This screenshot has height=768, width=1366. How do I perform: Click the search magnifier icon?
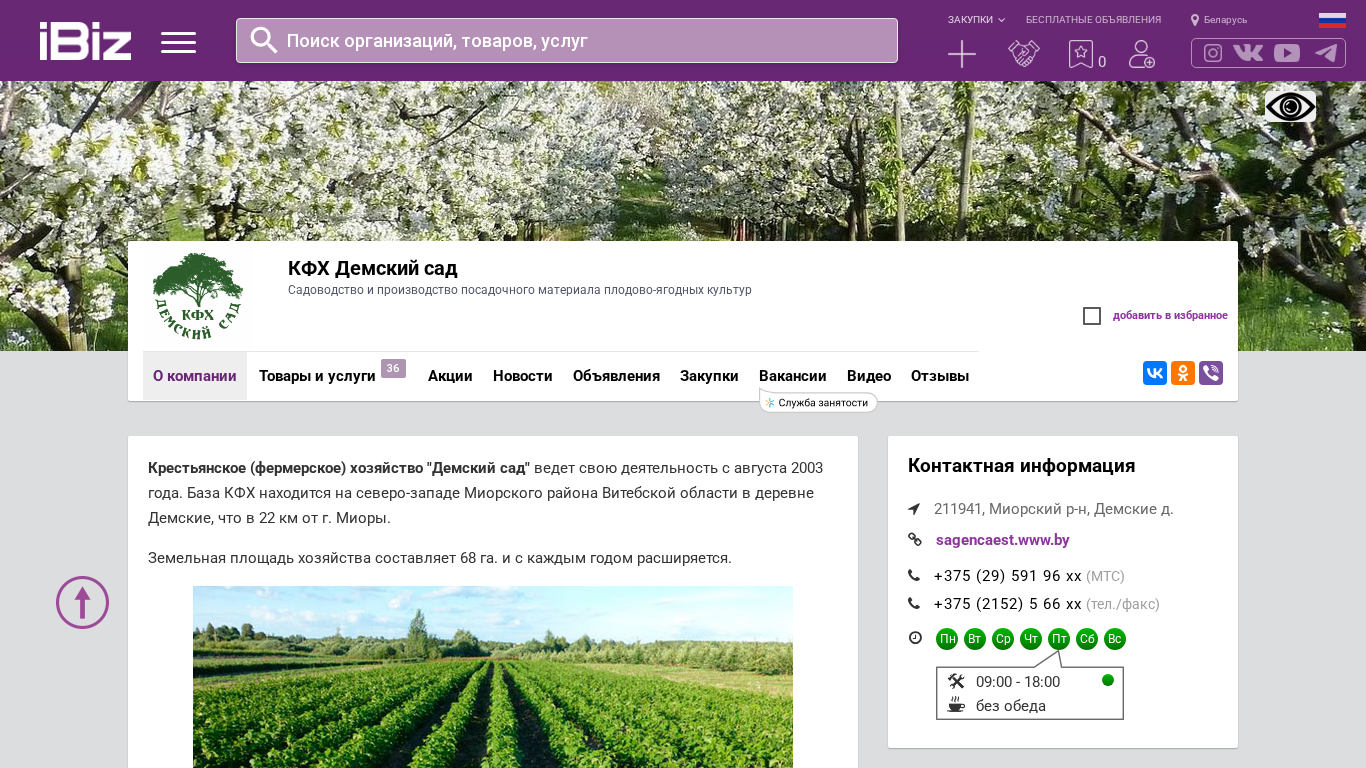(263, 40)
